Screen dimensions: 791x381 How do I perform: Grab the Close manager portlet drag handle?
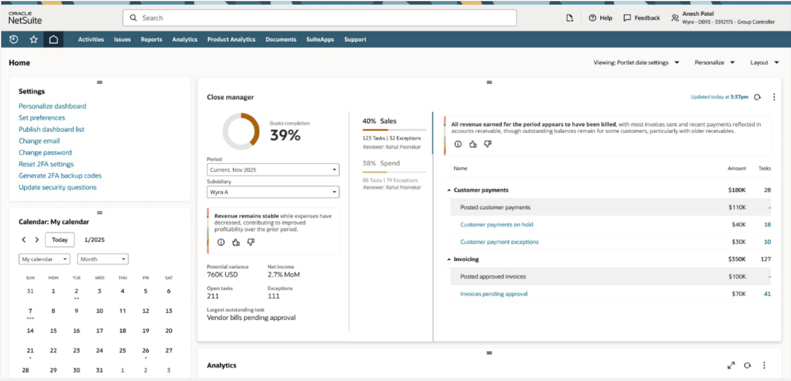(x=489, y=82)
